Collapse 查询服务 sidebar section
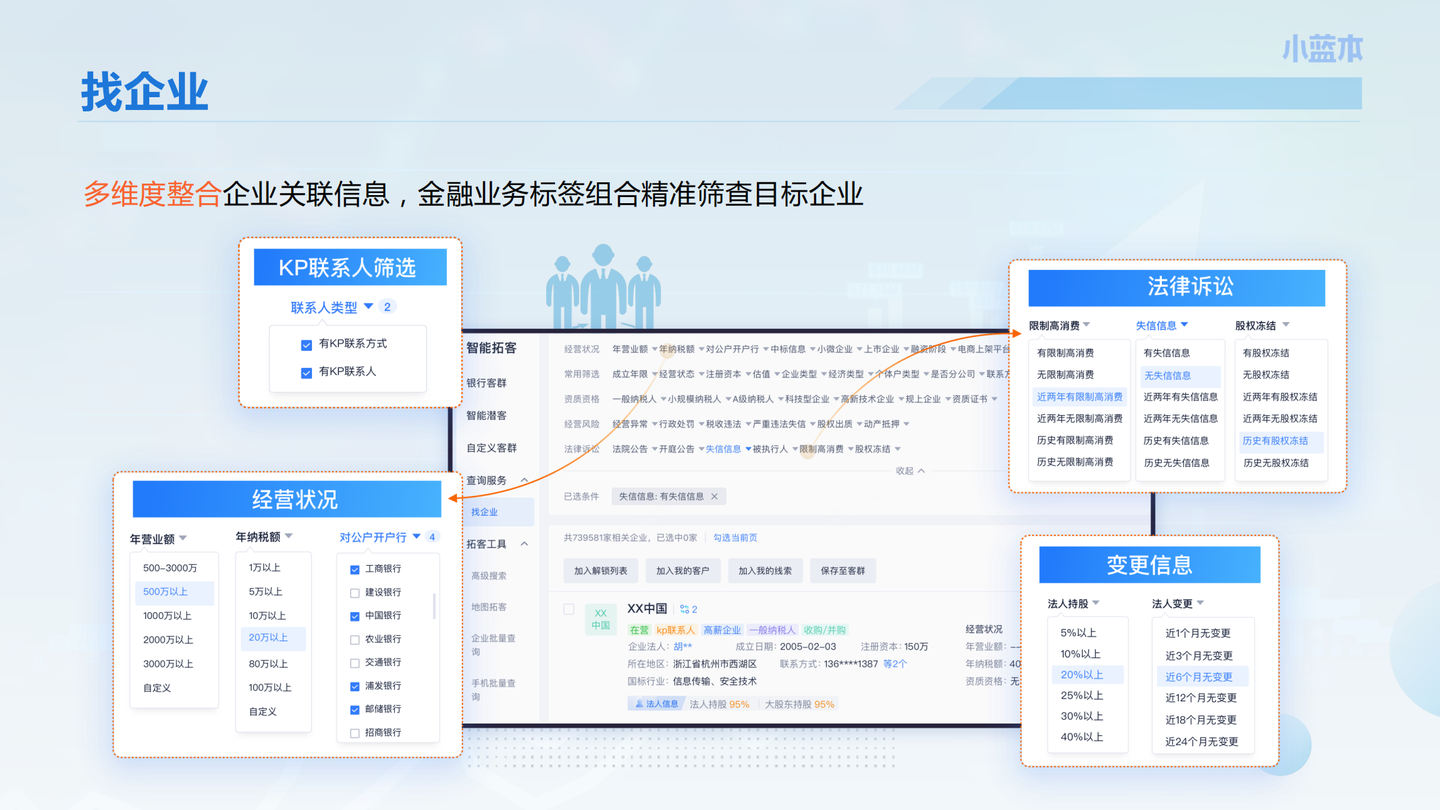 [524, 481]
